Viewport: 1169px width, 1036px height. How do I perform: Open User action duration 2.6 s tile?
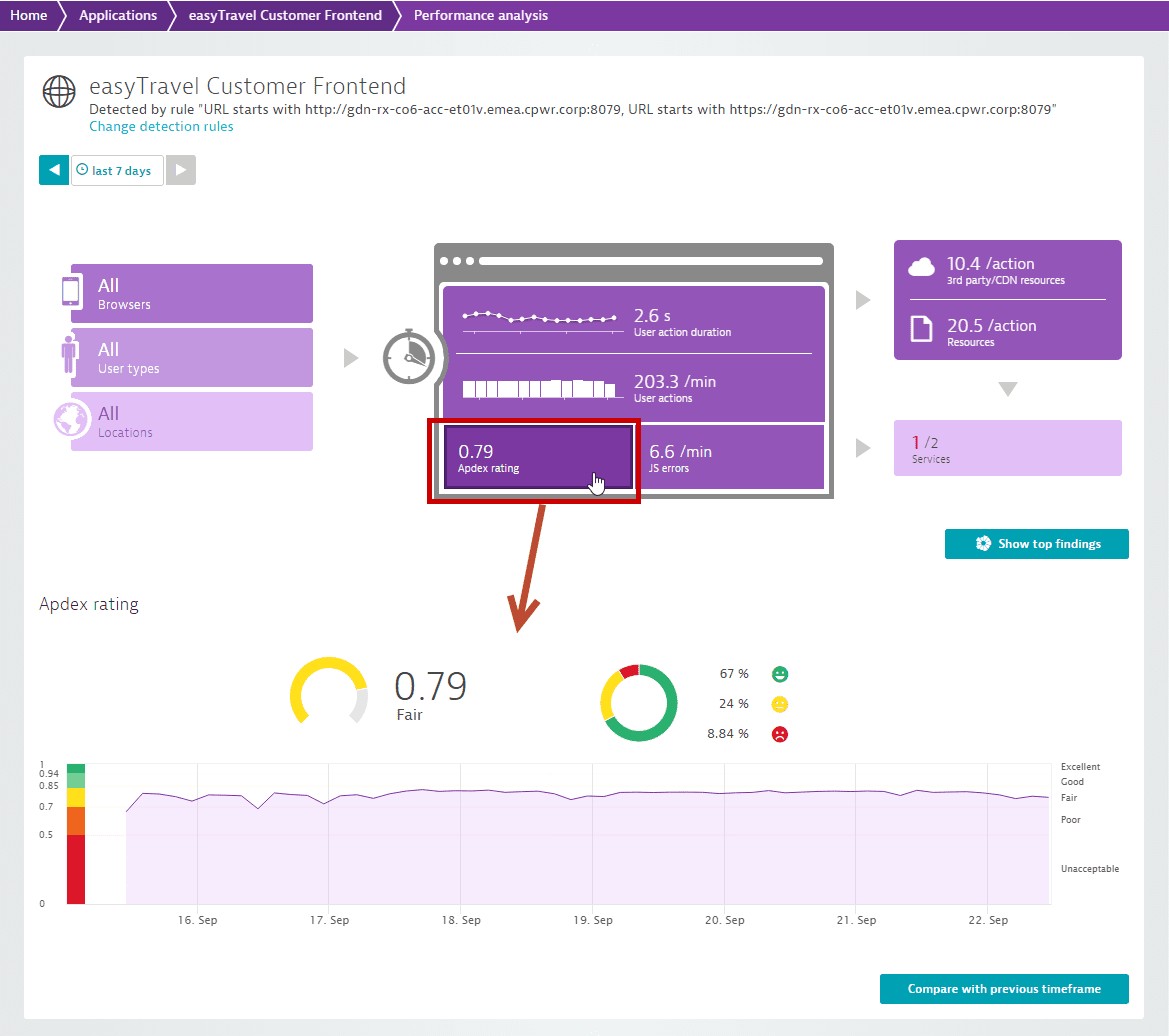(x=634, y=321)
